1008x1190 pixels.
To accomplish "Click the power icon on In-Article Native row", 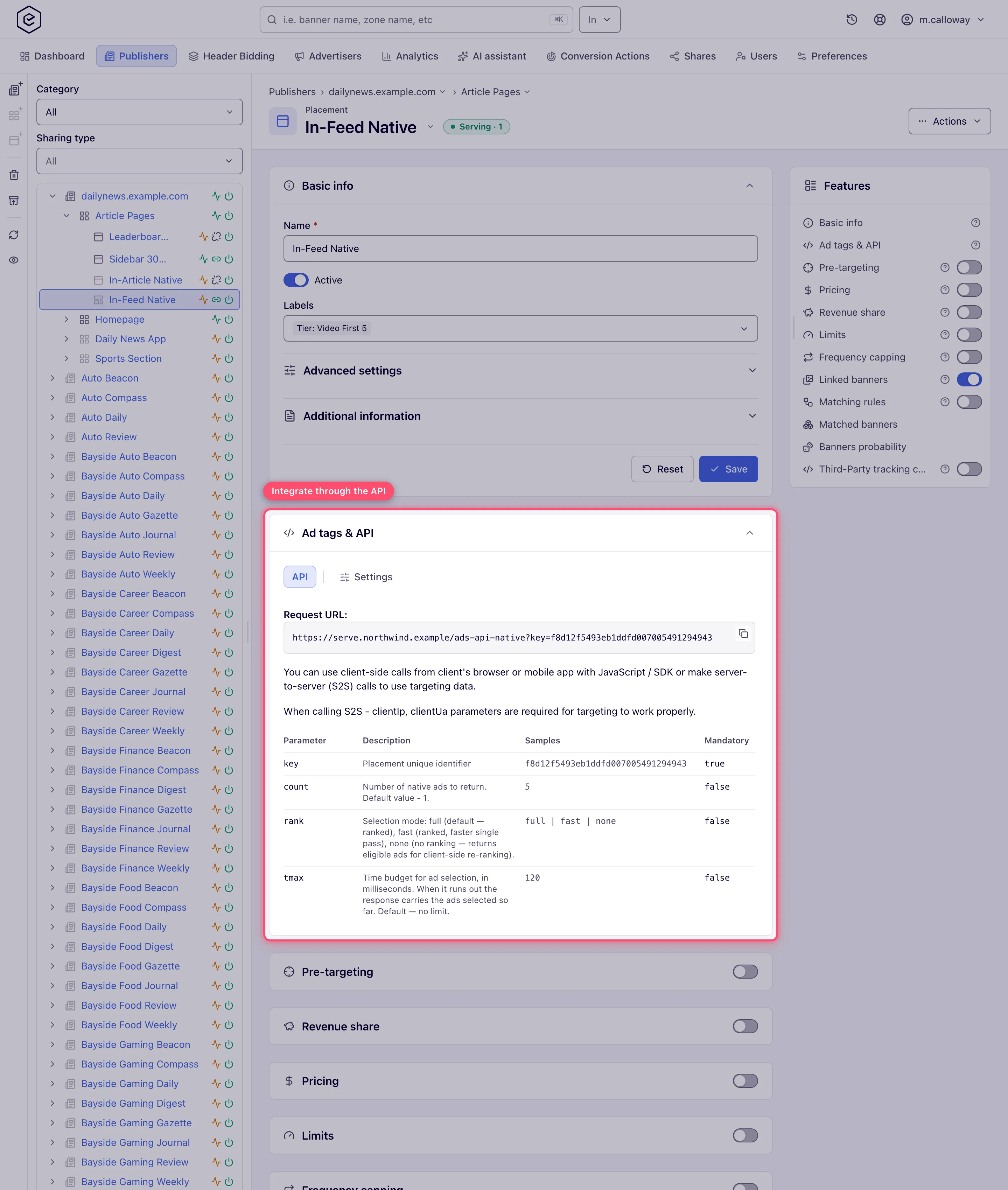I will click(229, 280).
